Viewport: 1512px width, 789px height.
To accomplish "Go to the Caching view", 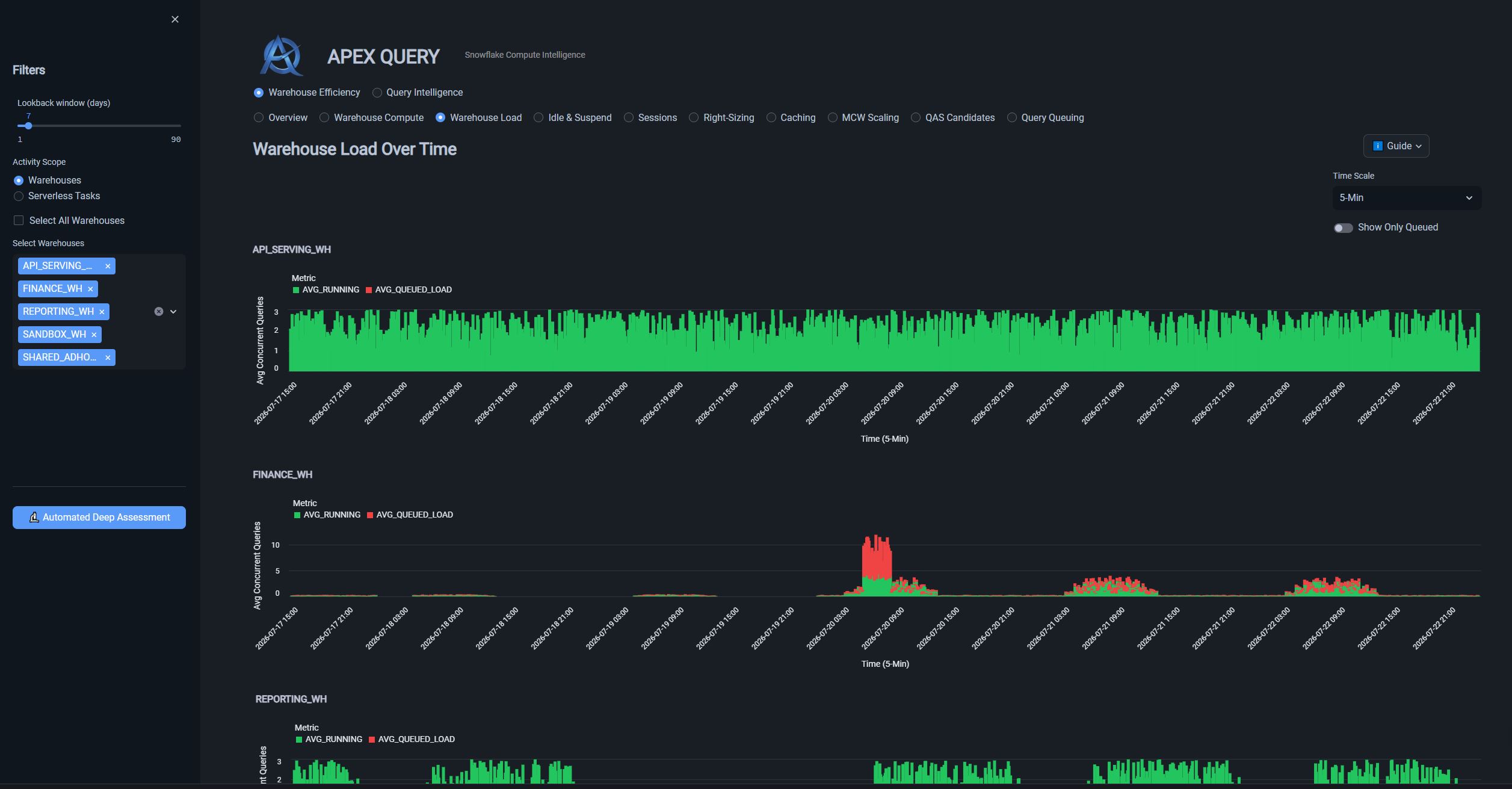I will point(791,118).
